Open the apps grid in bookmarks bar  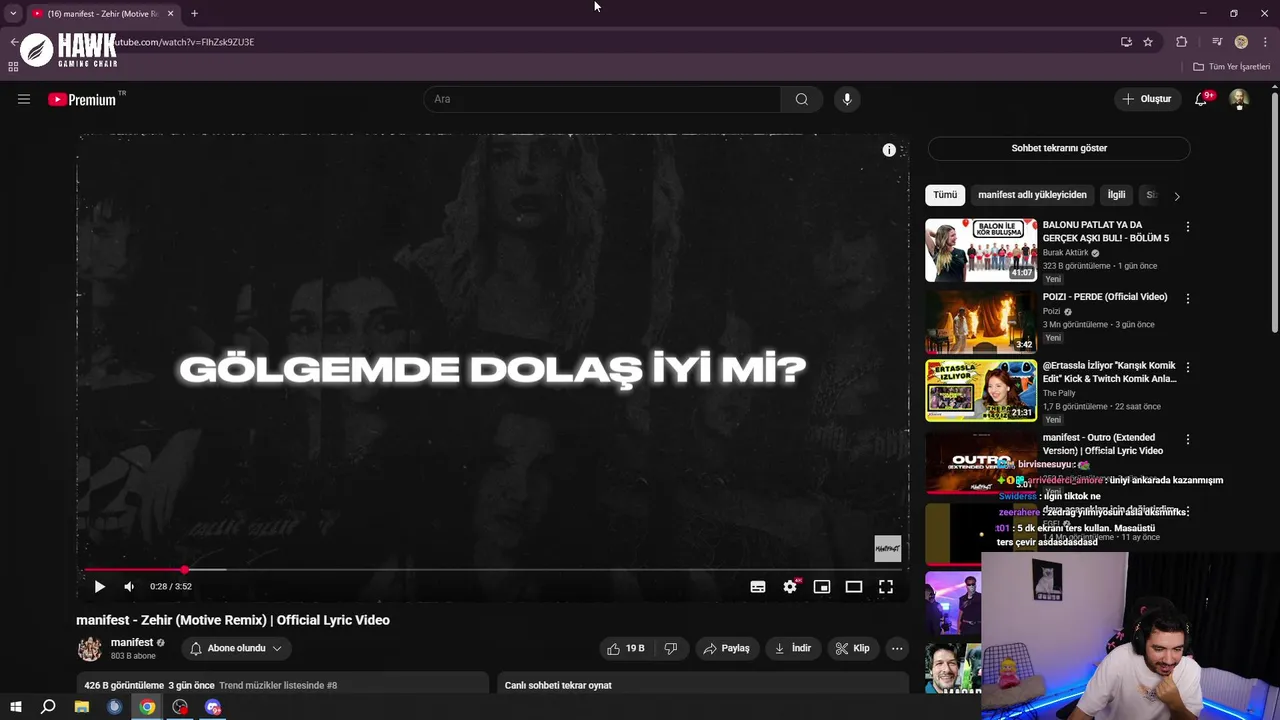pos(13,67)
